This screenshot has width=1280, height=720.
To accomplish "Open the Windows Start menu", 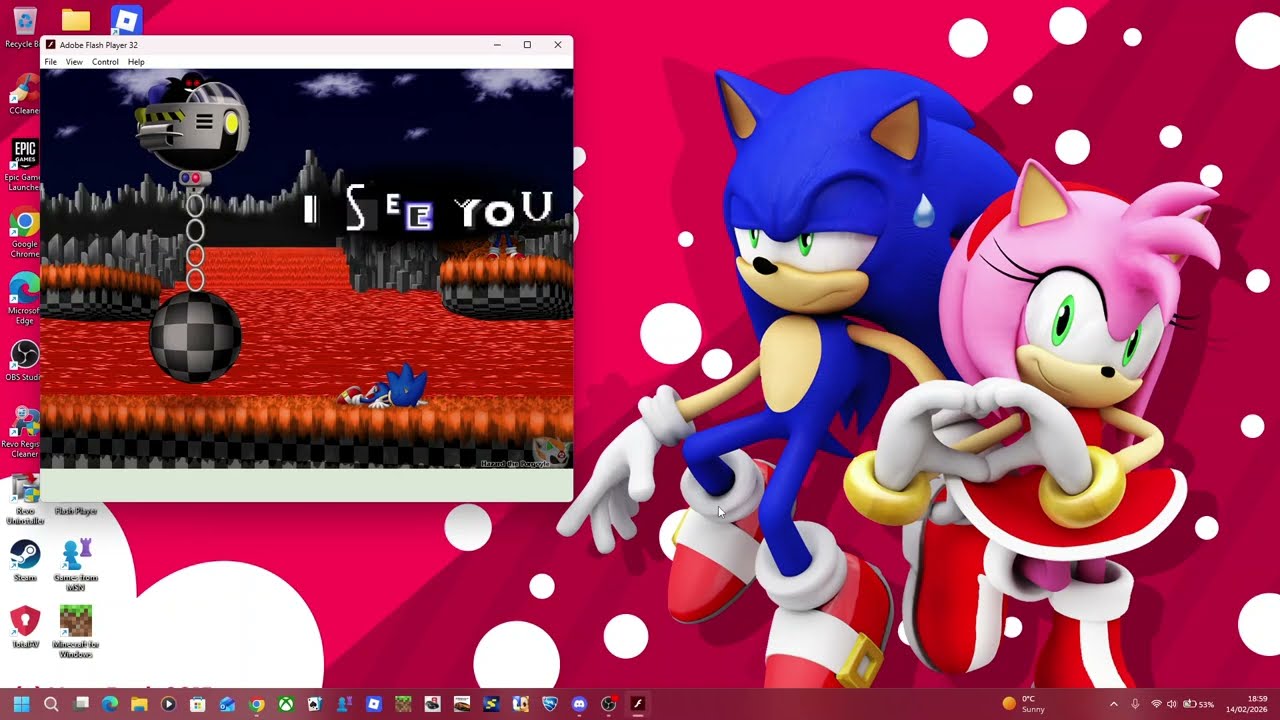I will click(22, 704).
